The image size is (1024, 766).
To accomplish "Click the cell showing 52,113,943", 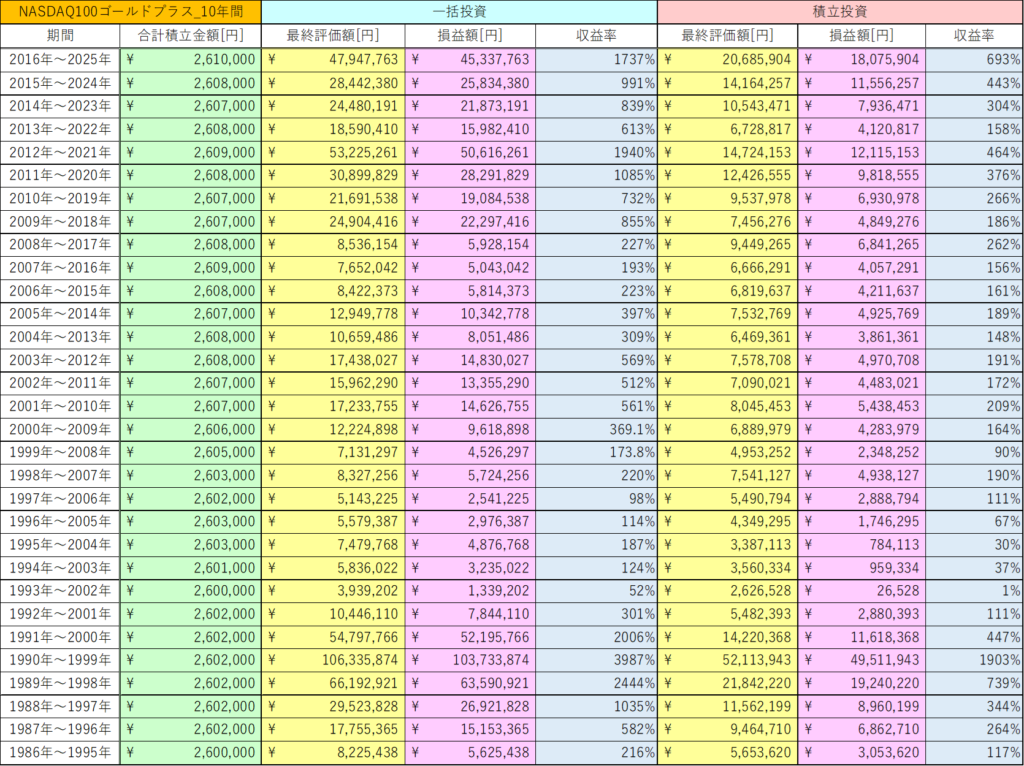I will click(727, 660).
